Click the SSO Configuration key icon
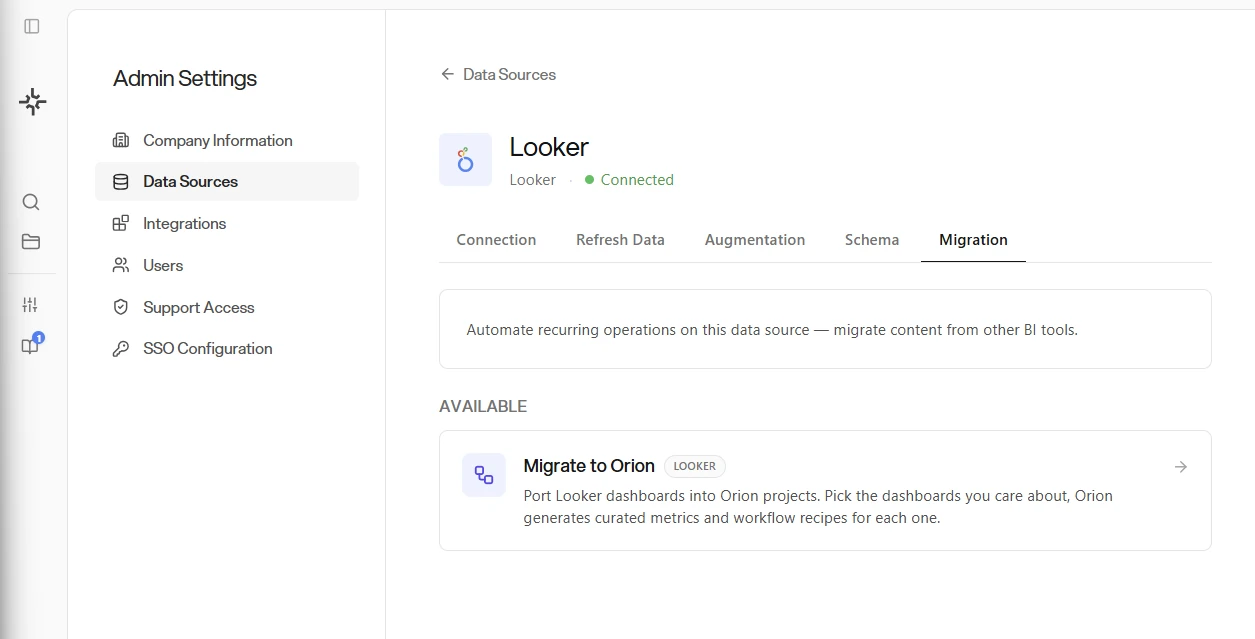The width and height of the screenshot is (1255, 639). pyautogui.click(x=121, y=349)
